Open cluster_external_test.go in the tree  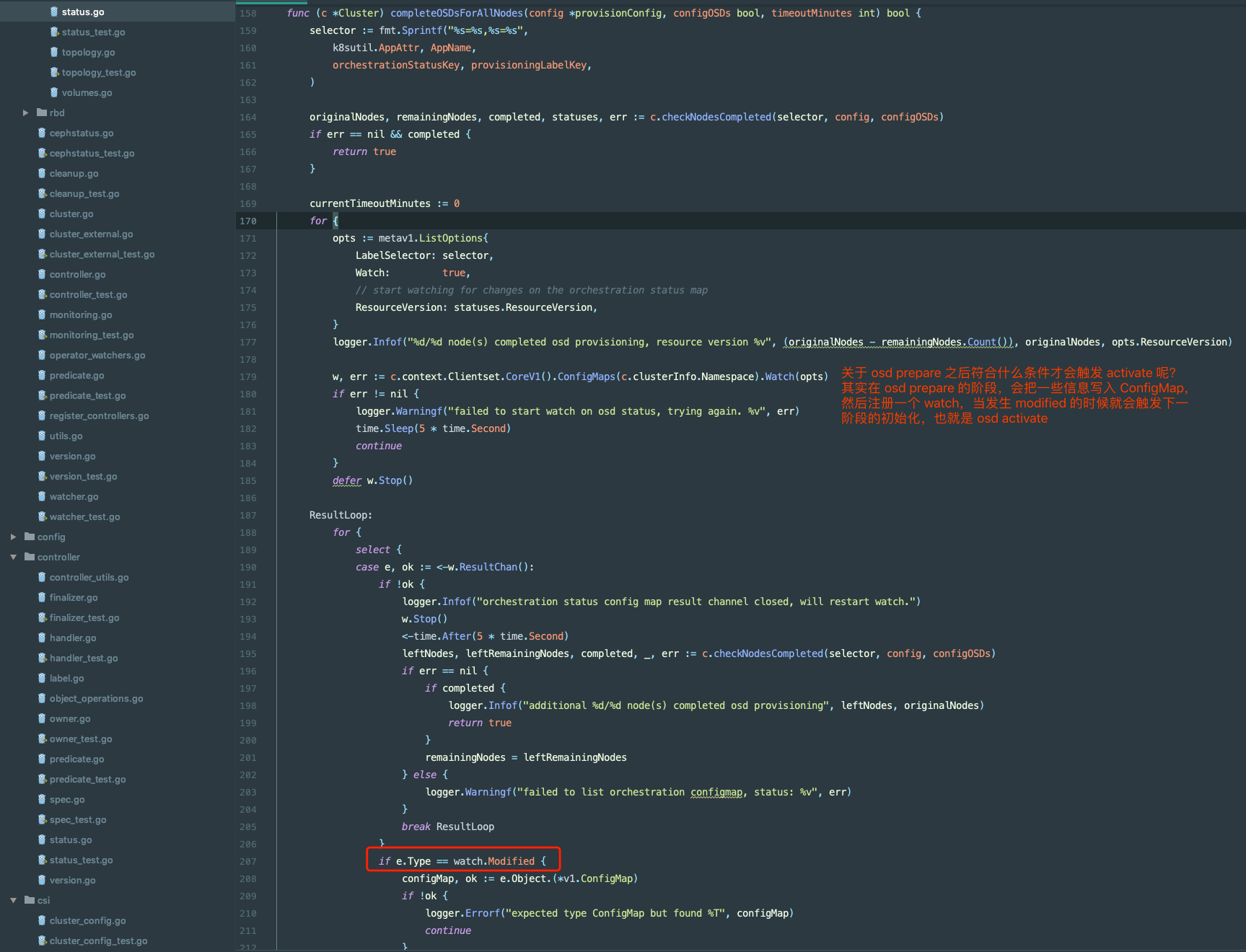point(102,254)
